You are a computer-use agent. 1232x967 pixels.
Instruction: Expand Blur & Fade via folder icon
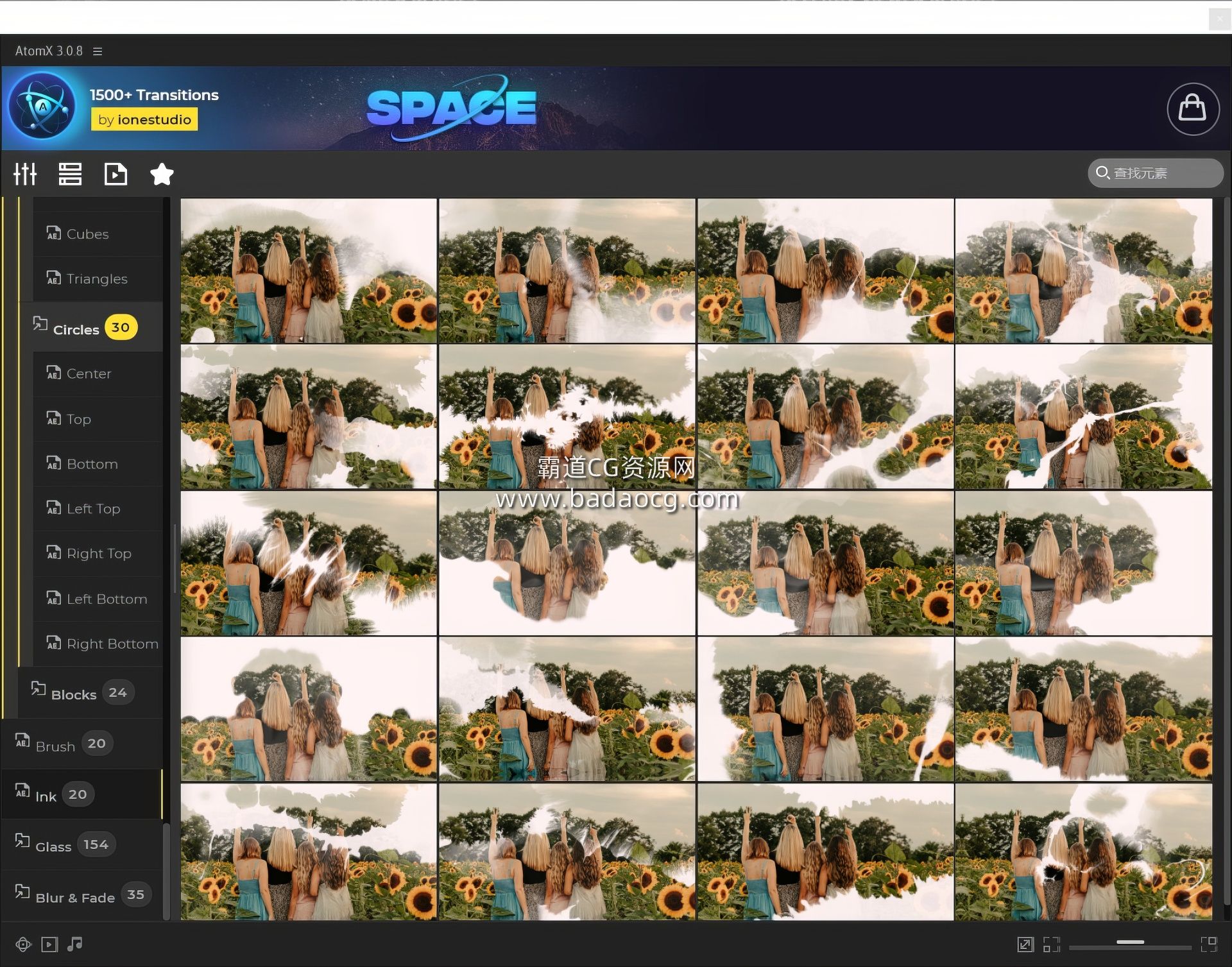pyautogui.click(x=22, y=891)
